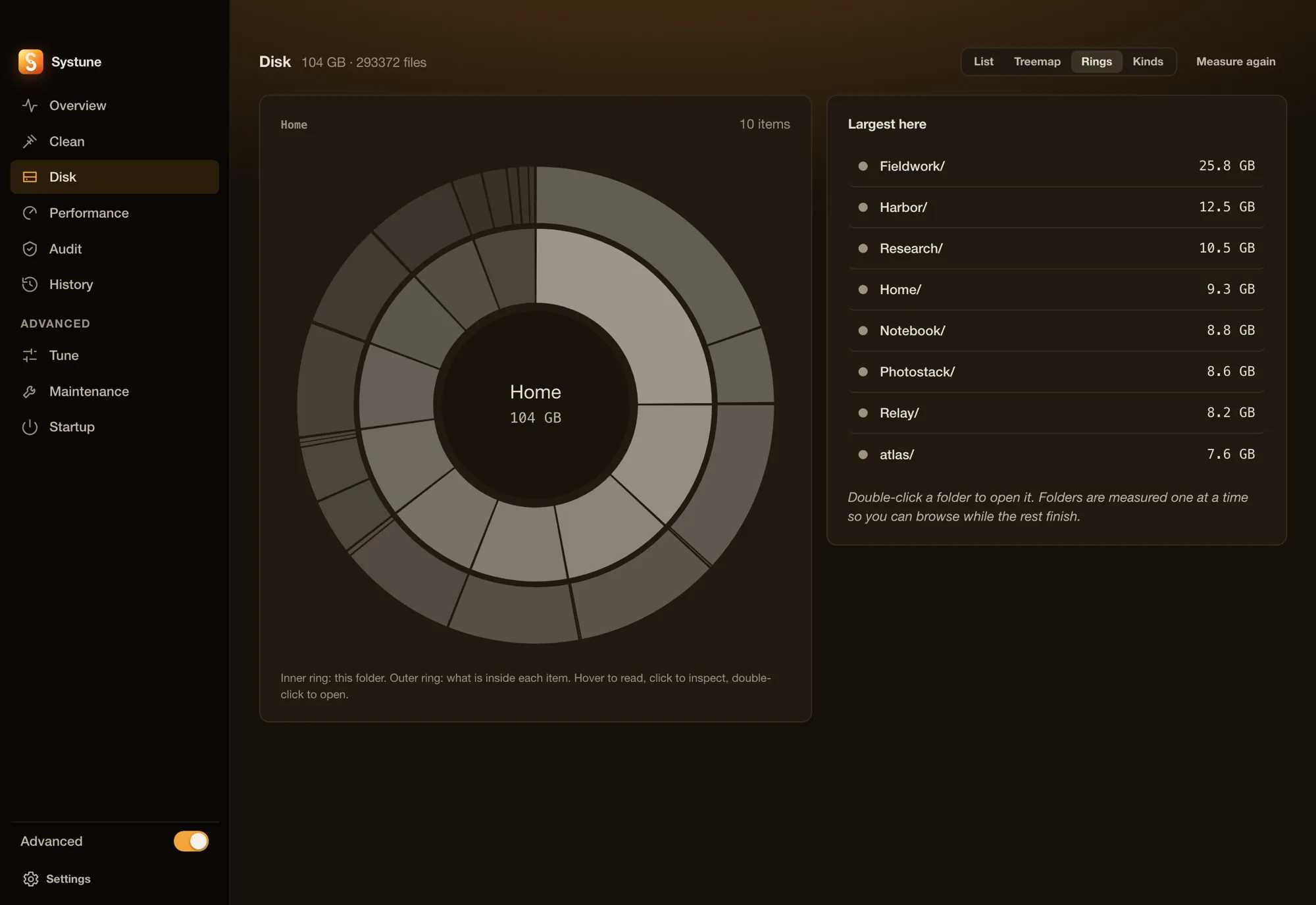Go to the Audit page label

coord(65,249)
